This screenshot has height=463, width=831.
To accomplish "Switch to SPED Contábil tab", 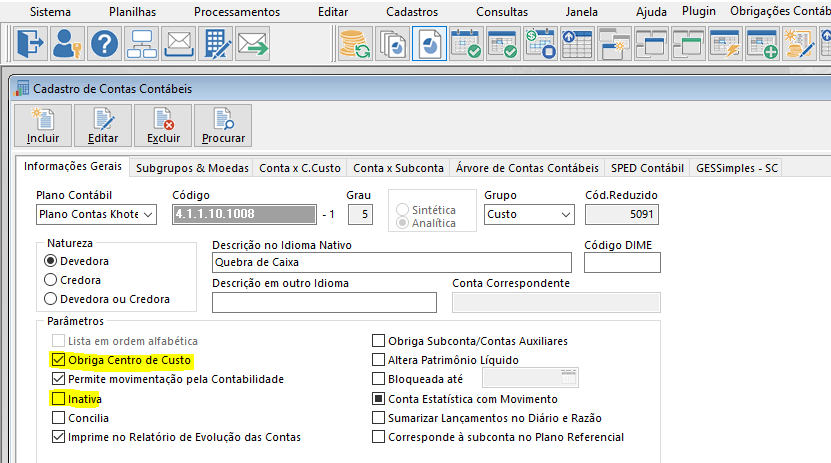I will pyautogui.click(x=647, y=168).
